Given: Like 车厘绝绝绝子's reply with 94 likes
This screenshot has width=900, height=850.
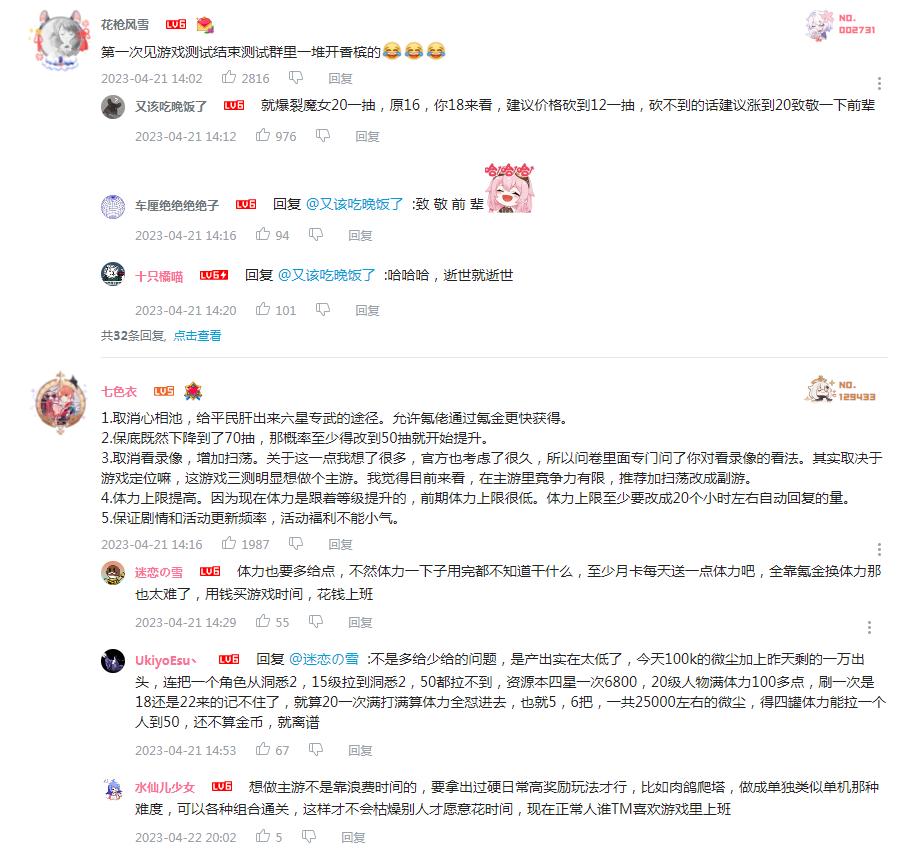Looking at the screenshot, I should tap(263, 235).
